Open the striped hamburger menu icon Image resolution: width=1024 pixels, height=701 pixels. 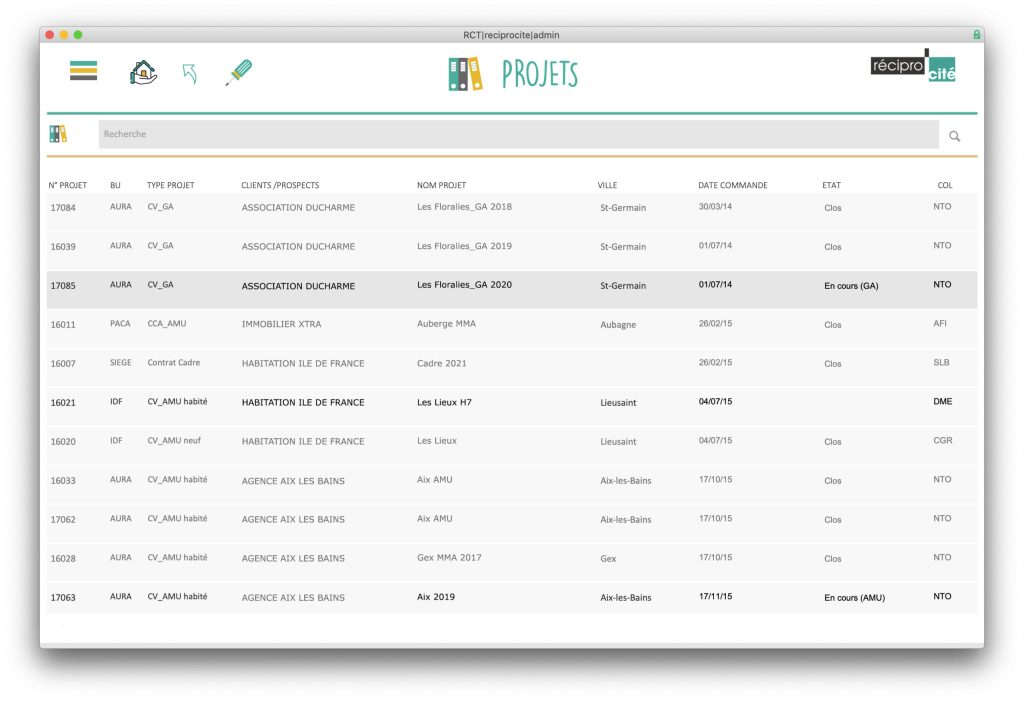coord(84,70)
